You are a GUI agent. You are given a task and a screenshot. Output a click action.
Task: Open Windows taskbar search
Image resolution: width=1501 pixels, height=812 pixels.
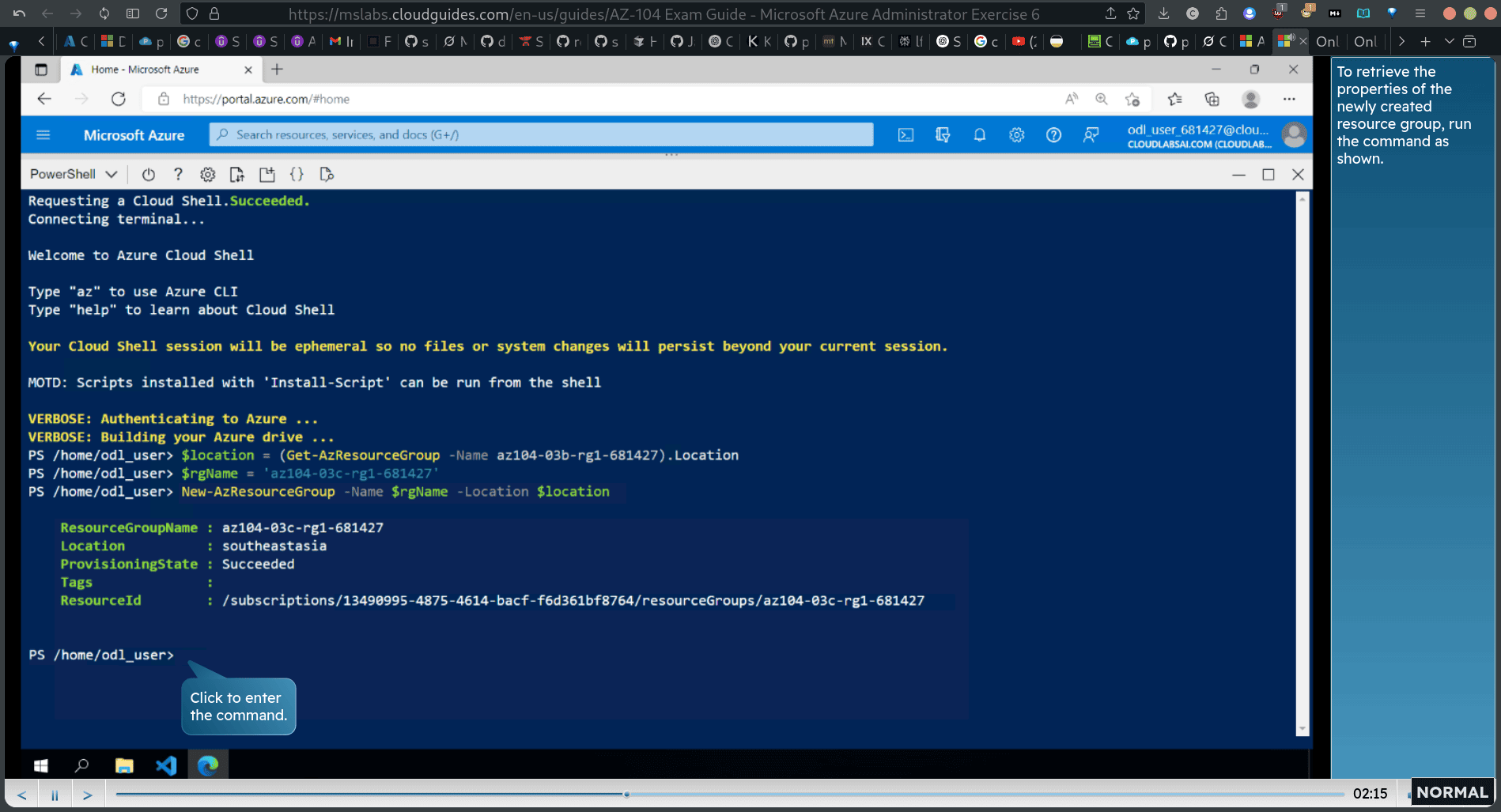coord(81,765)
